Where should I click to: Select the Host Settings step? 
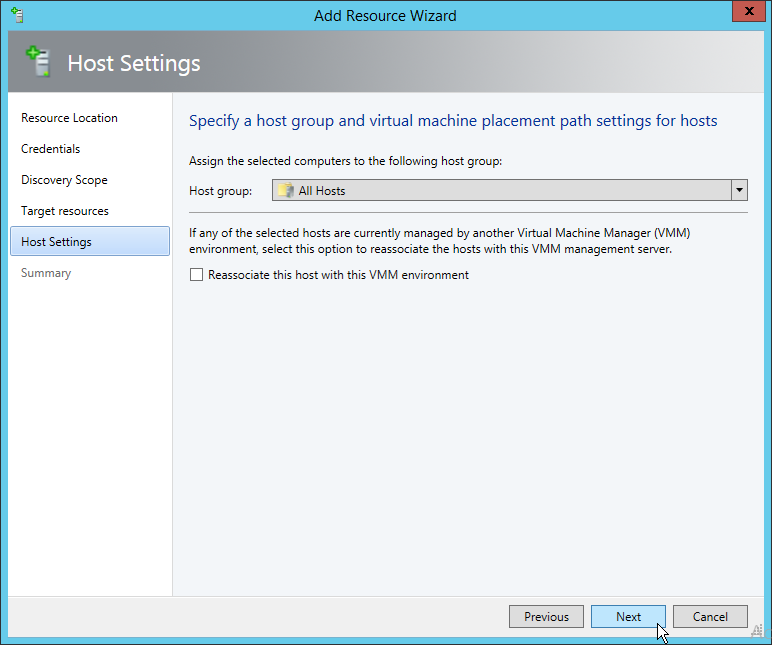point(90,241)
